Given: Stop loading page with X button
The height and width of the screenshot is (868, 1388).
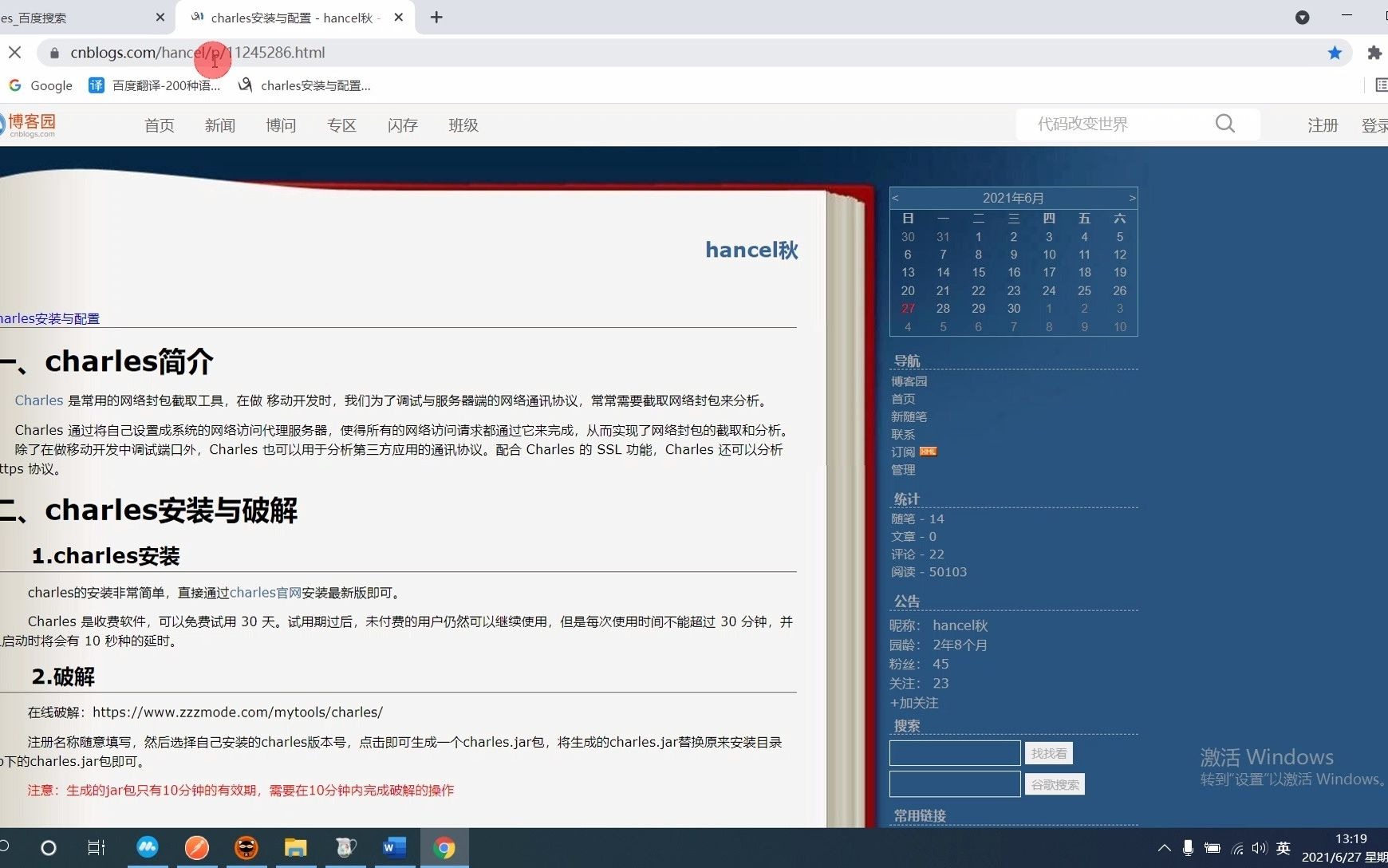Looking at the screenshot, I should 15,53.
